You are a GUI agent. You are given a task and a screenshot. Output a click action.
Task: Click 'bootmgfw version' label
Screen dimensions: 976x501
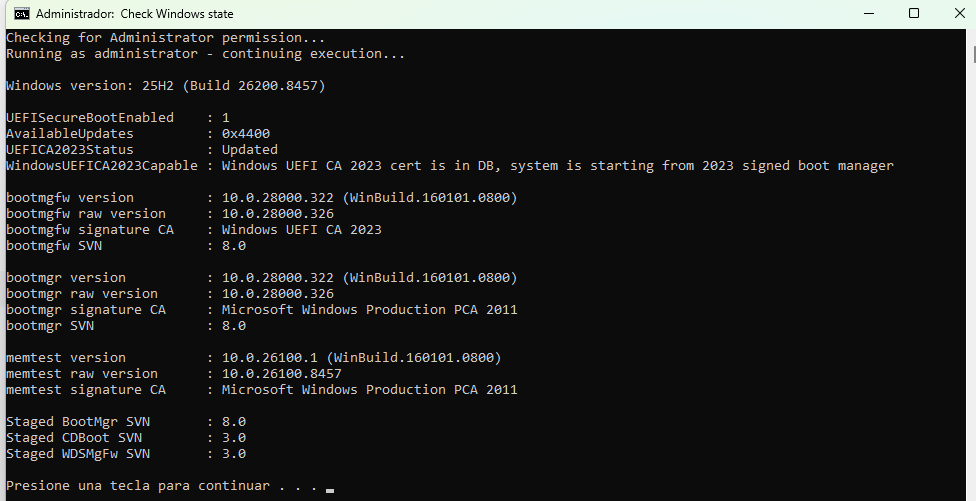(70, 198)
